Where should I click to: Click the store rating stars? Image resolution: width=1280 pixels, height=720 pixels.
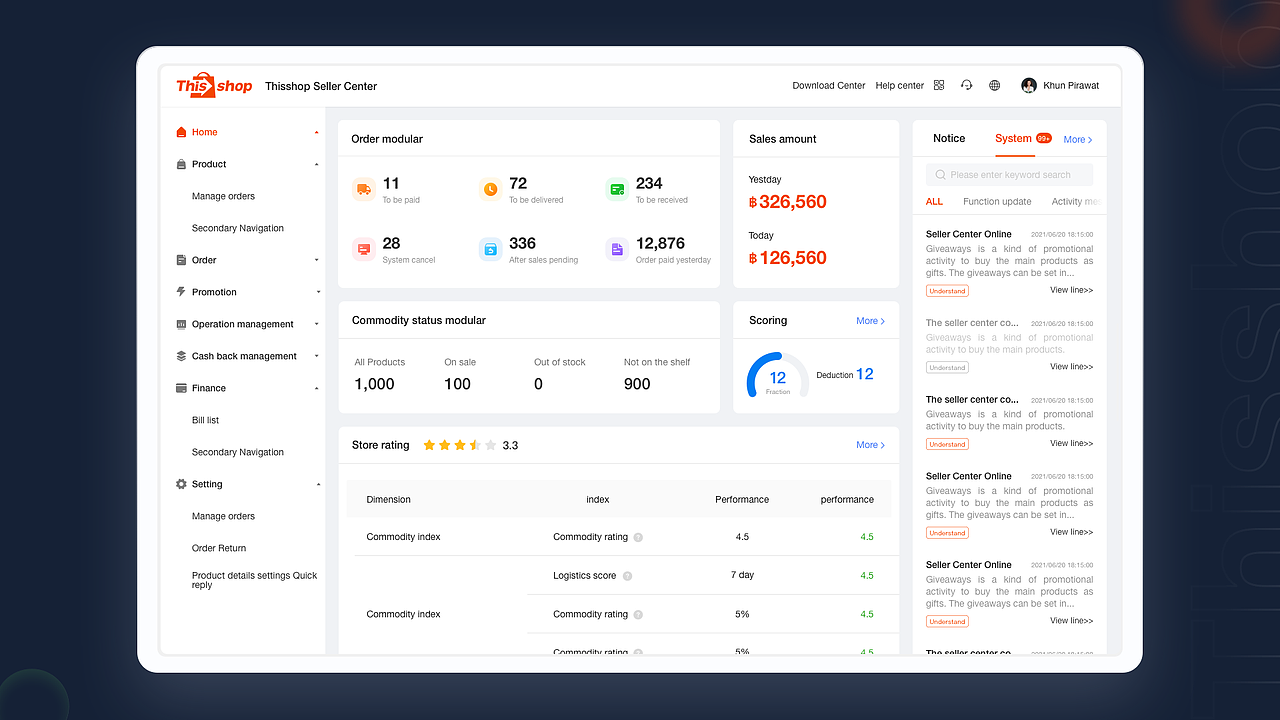pos(460,445)
